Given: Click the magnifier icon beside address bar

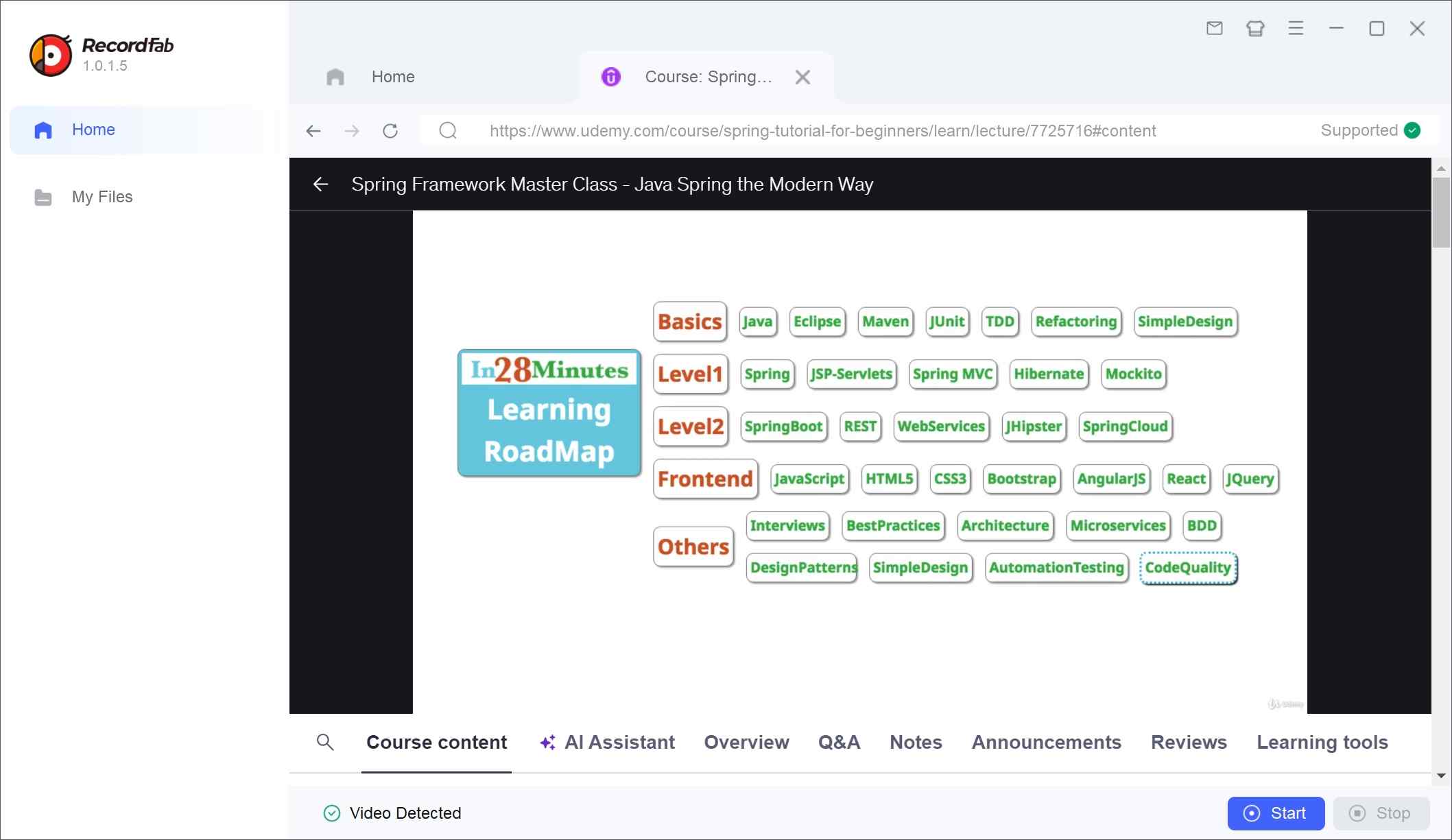Looking at the screenshot, I should 448,130.
